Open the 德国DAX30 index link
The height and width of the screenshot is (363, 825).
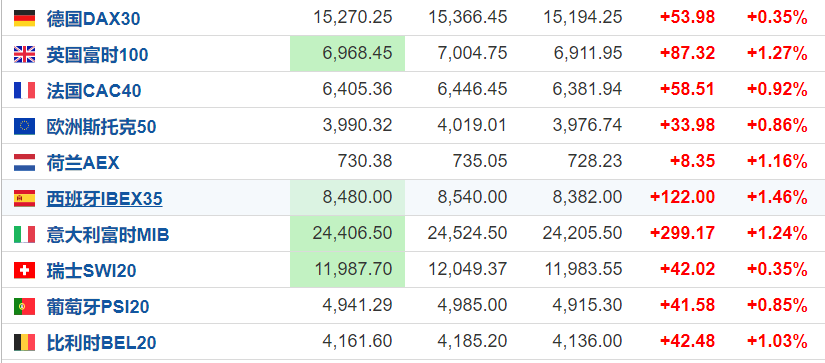coord(93,19)
